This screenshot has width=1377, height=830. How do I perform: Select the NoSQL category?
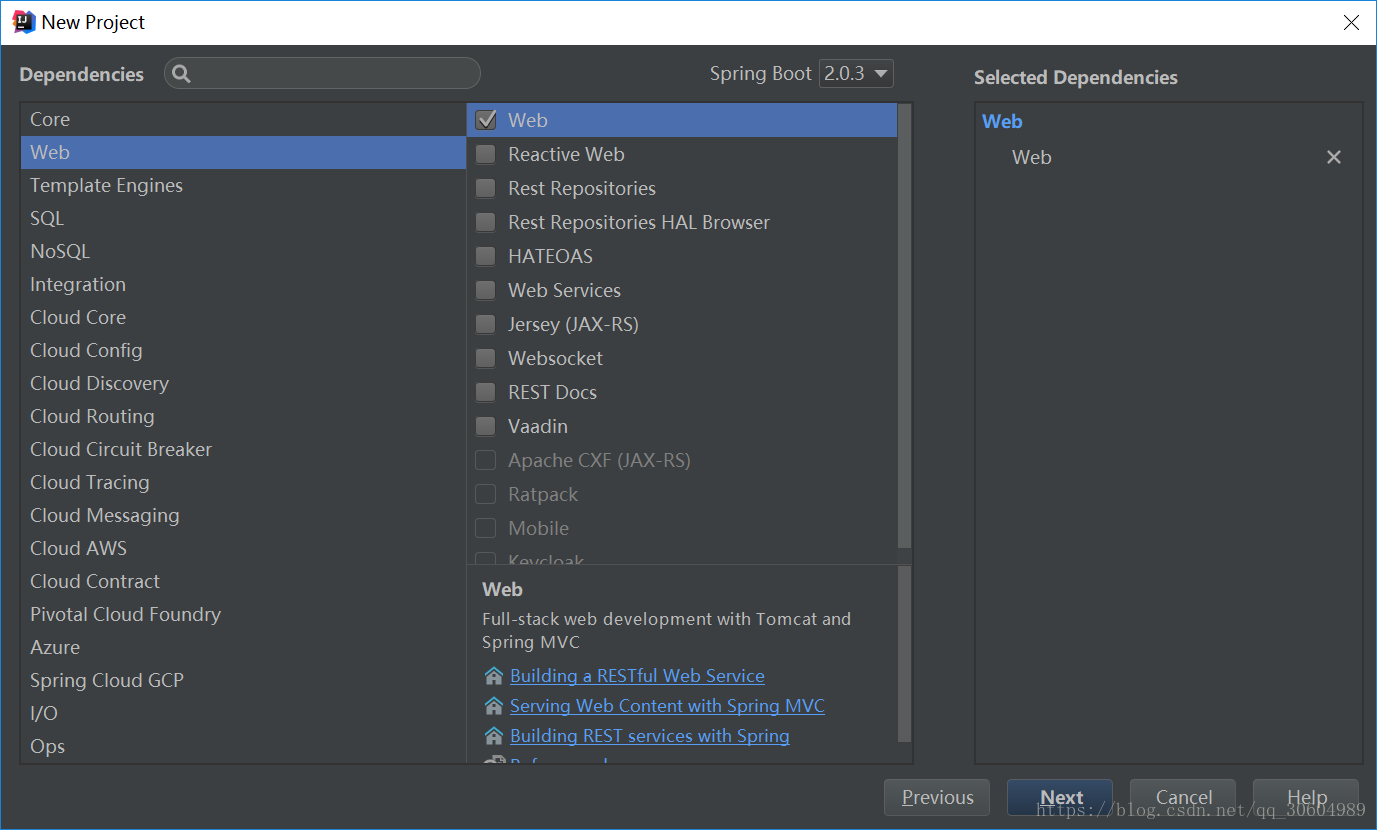click(243, 251)
